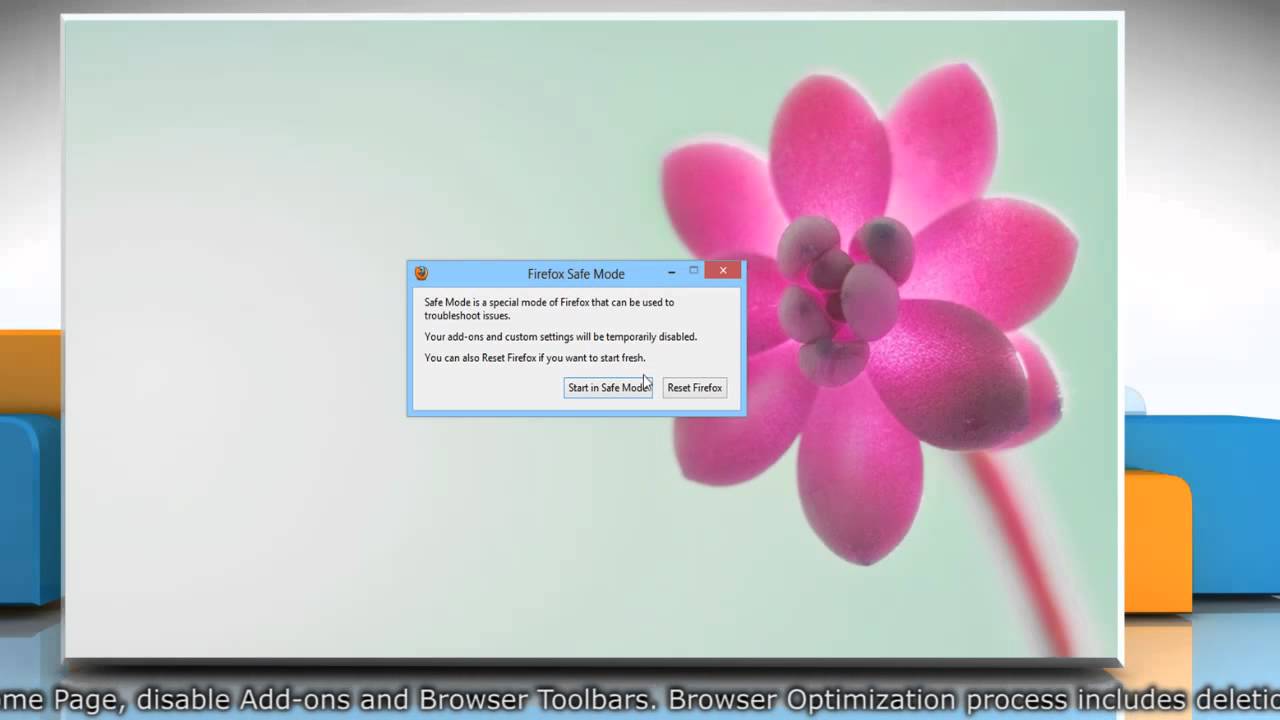Click the line 'You can also Reset Firefox if you want to start fresh.'
Screen dimensions: 1280x720
[x=535, y=358]
